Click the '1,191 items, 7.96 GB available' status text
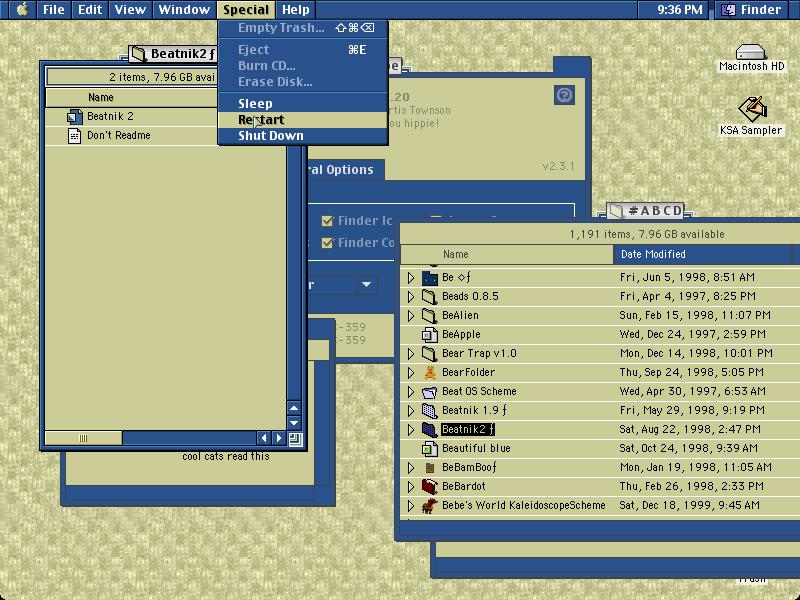 click(647, 235)
